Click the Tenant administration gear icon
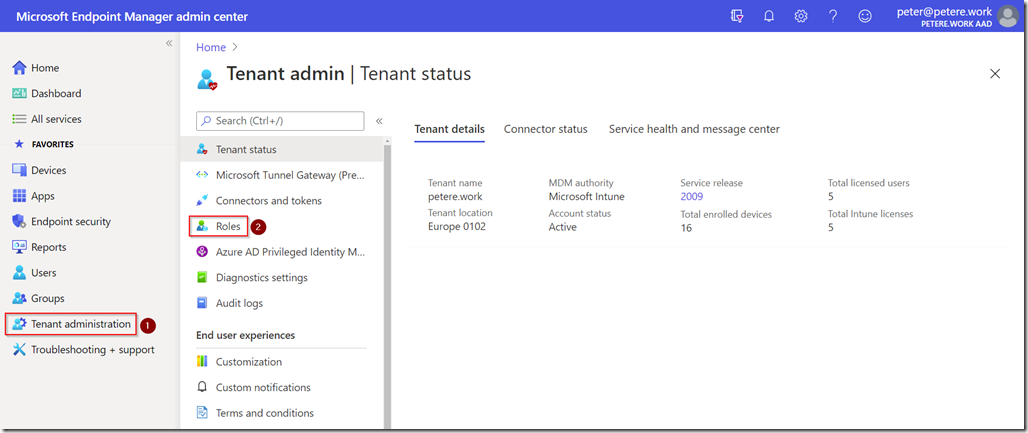Viewport: 1028px width, 433px height. click(19, 323)
